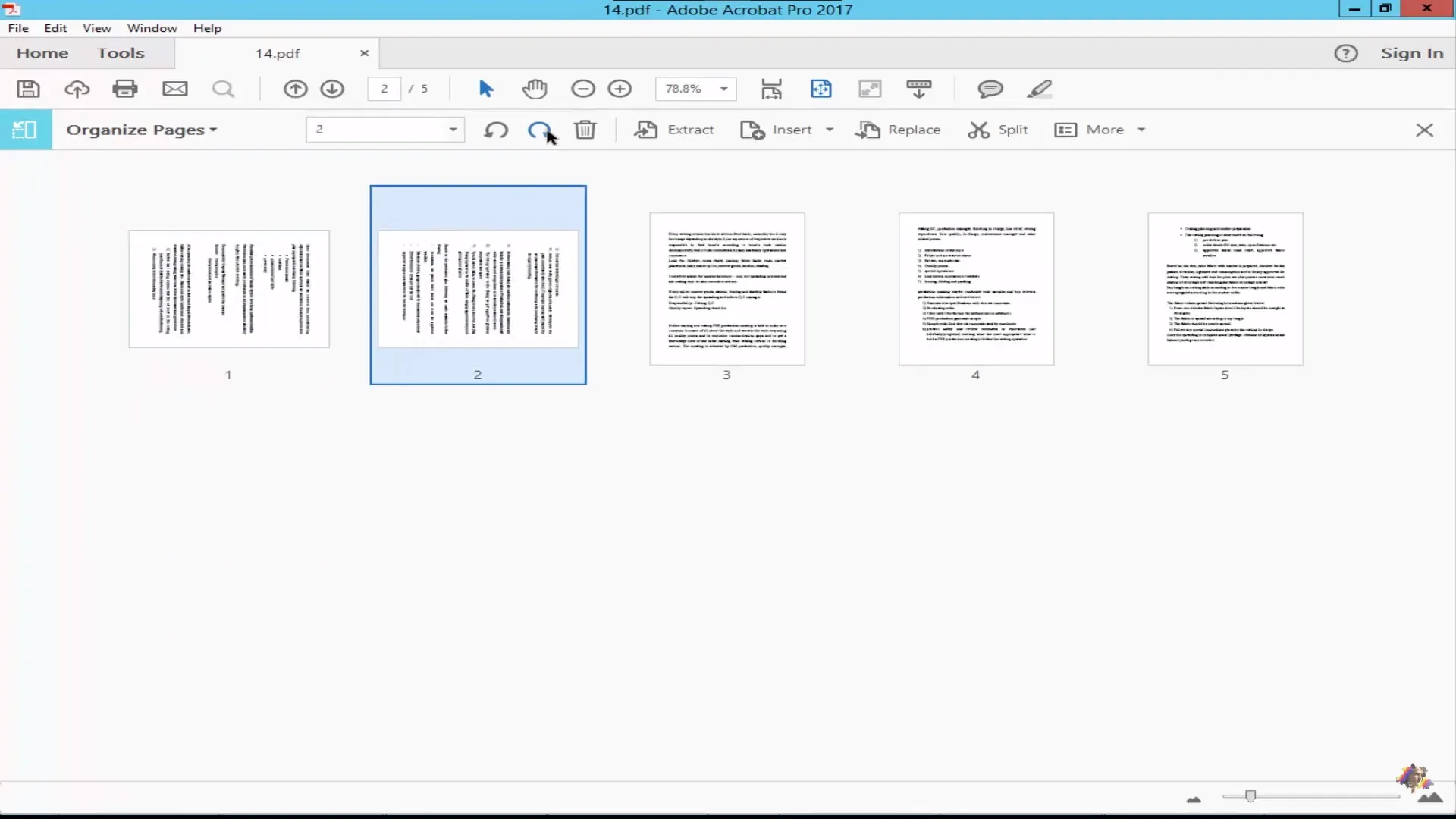Select the Home tab
Screen dimensions: 1456x819
pyautogui.click(x=42, y=53)
